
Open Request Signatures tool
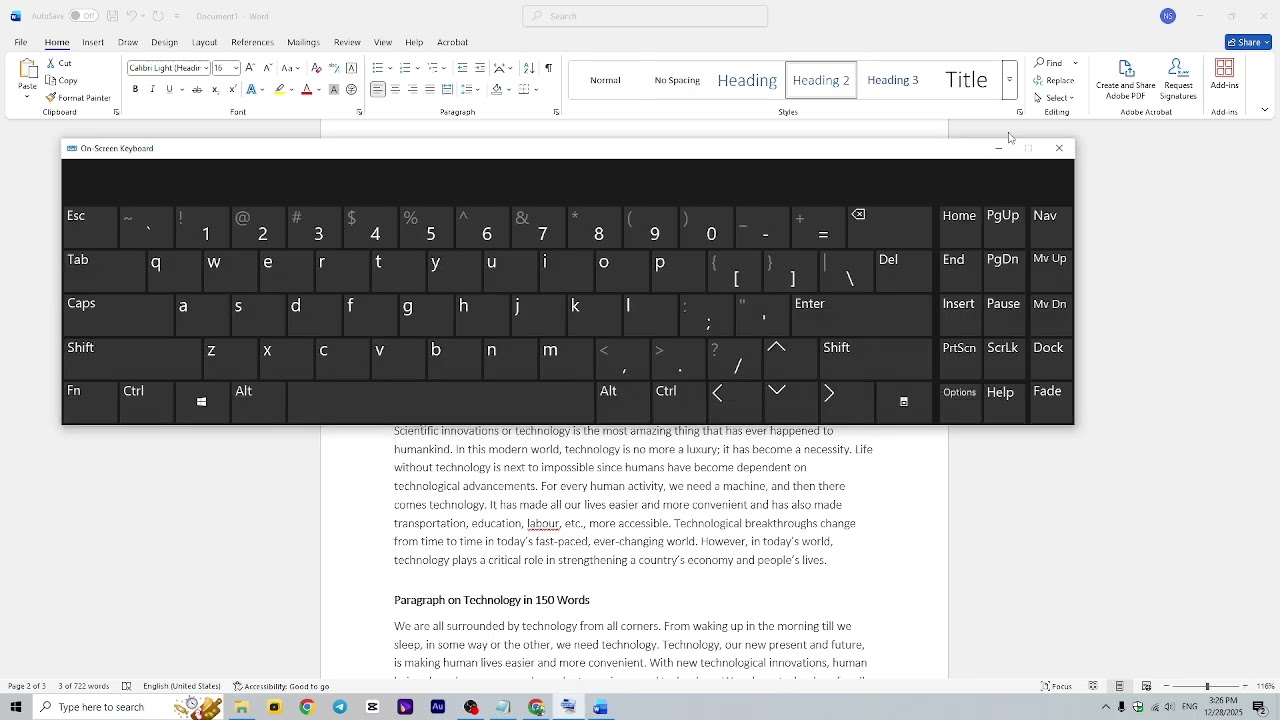click(1180, 80)
